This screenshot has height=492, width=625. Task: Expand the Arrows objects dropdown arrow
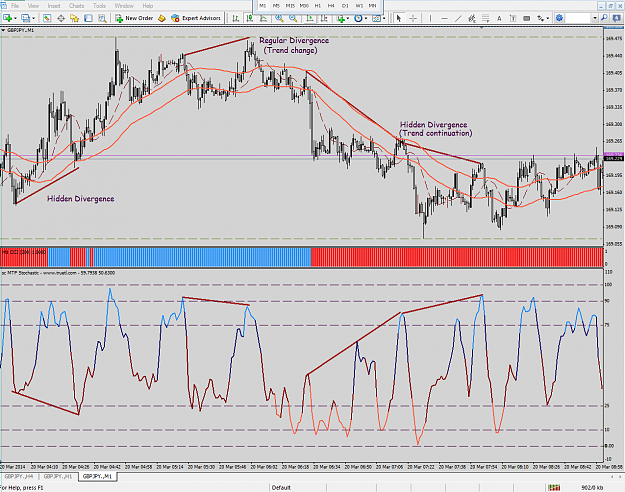click(547, 18)
